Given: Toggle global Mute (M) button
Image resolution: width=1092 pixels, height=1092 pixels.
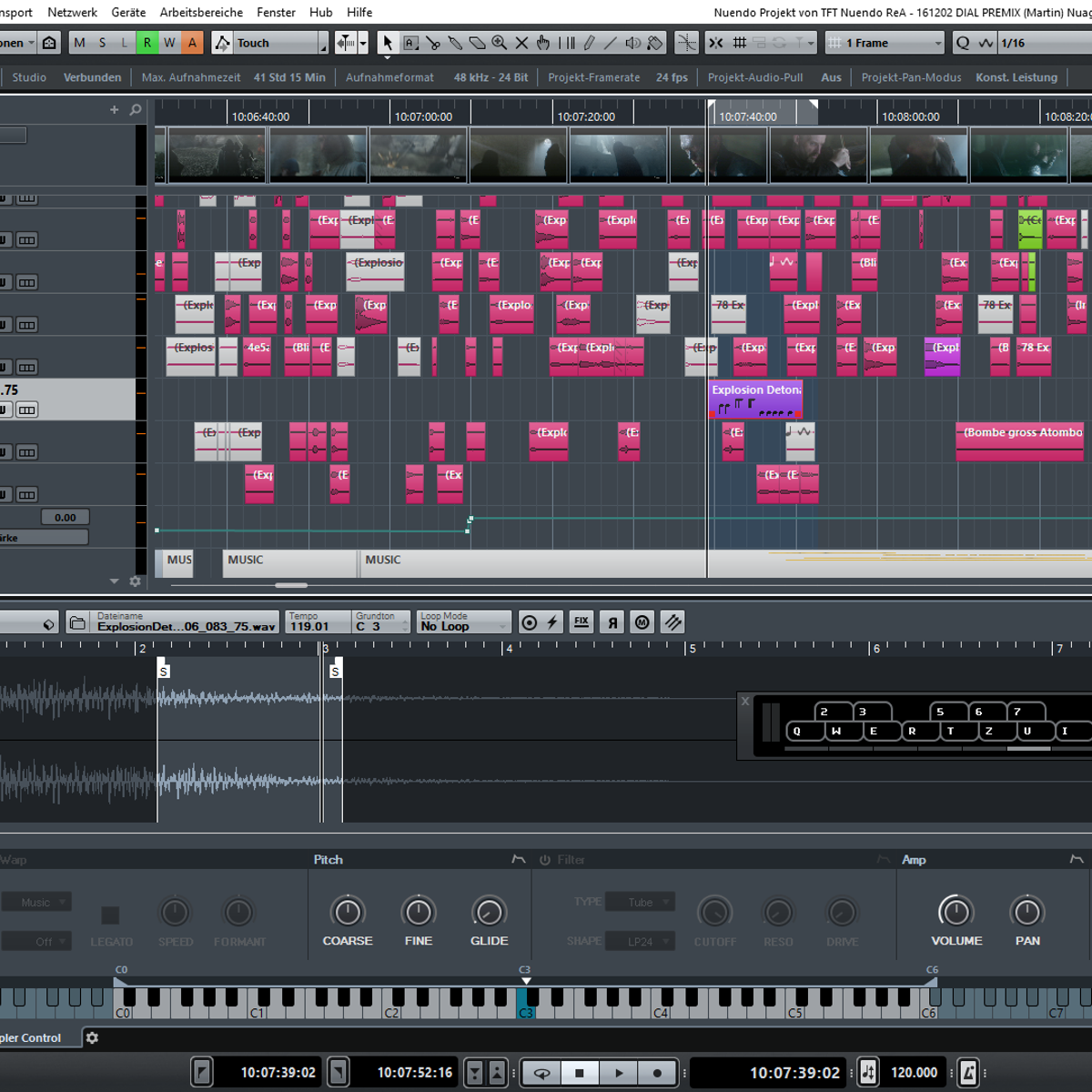Looking at the screenshot, I should (79, 43).
